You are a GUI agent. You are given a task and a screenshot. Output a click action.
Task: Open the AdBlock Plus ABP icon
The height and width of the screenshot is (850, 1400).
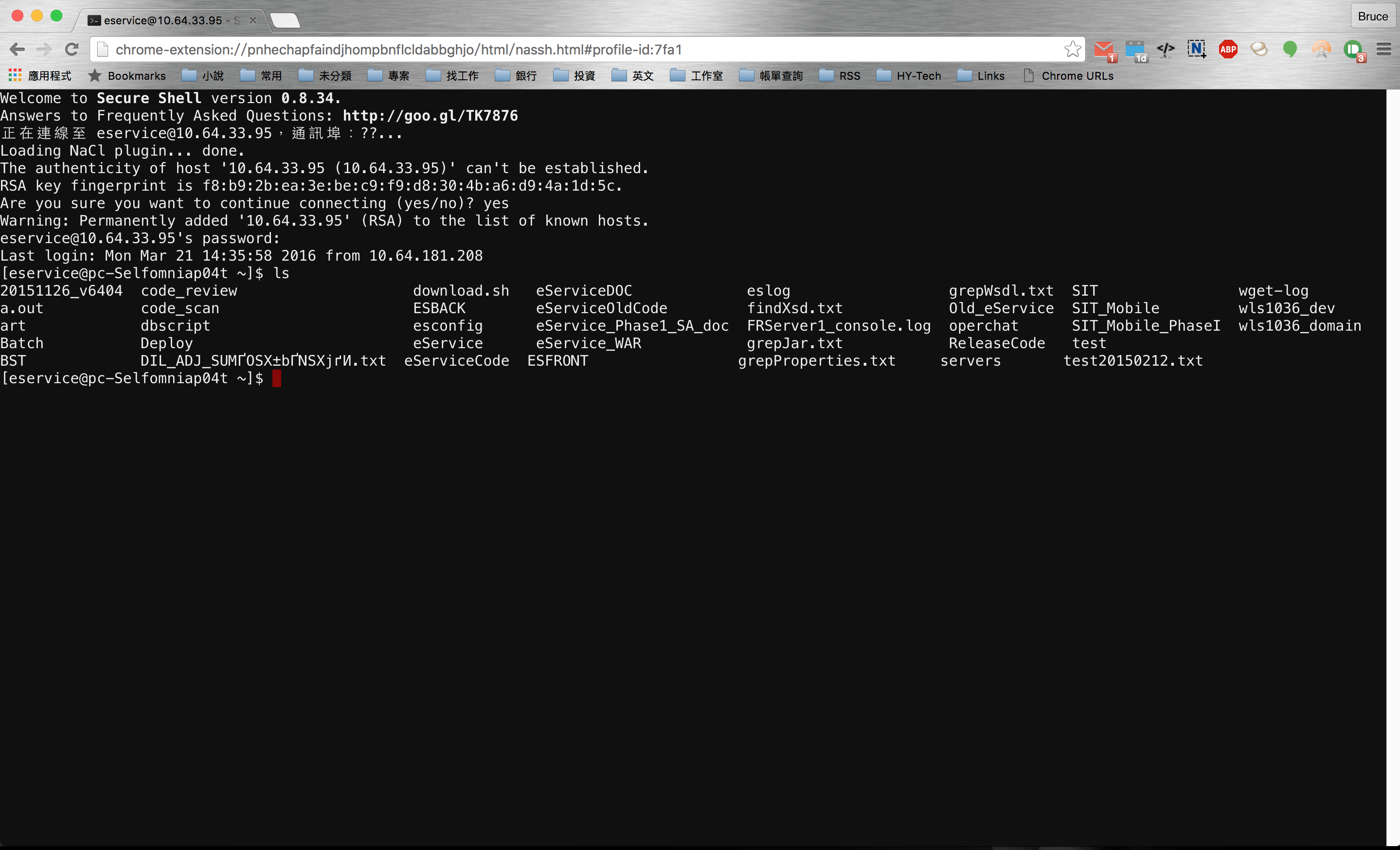pyautogui.click(x=1228, y=50)
